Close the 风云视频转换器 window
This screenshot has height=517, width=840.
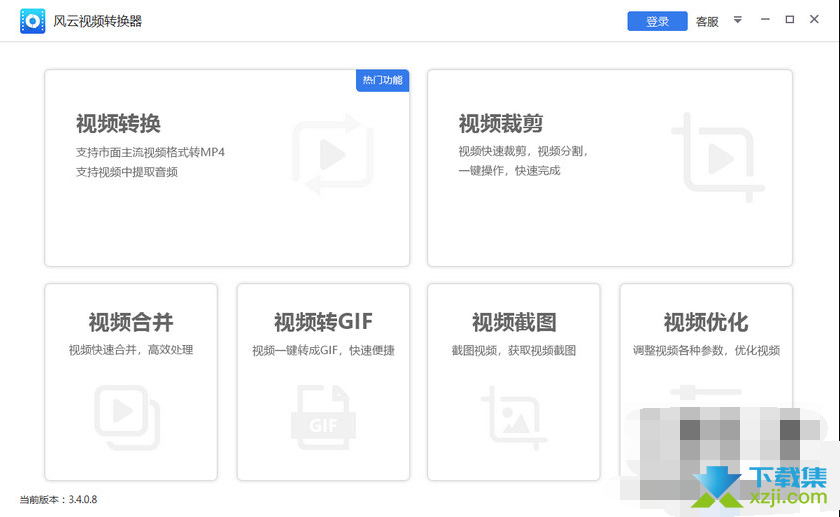[814, 19]
